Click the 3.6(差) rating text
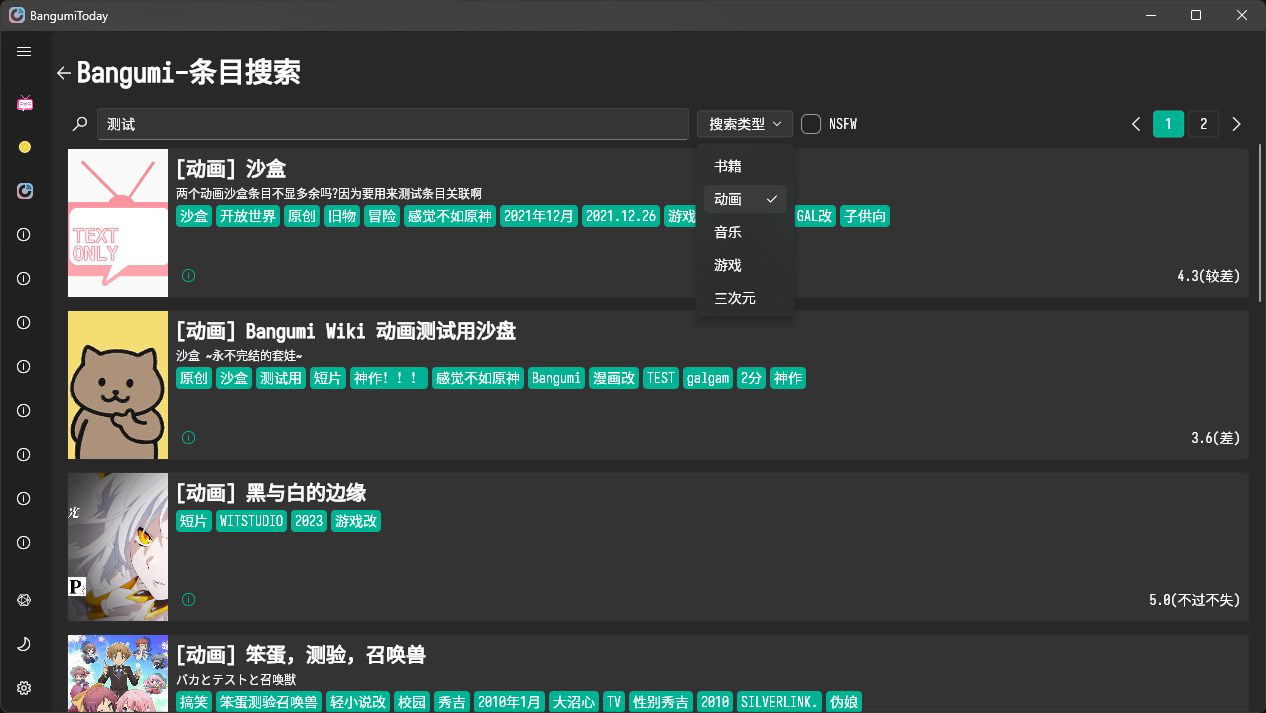The width and height of the screenshot is (1266, 713). coord(1215,437)
